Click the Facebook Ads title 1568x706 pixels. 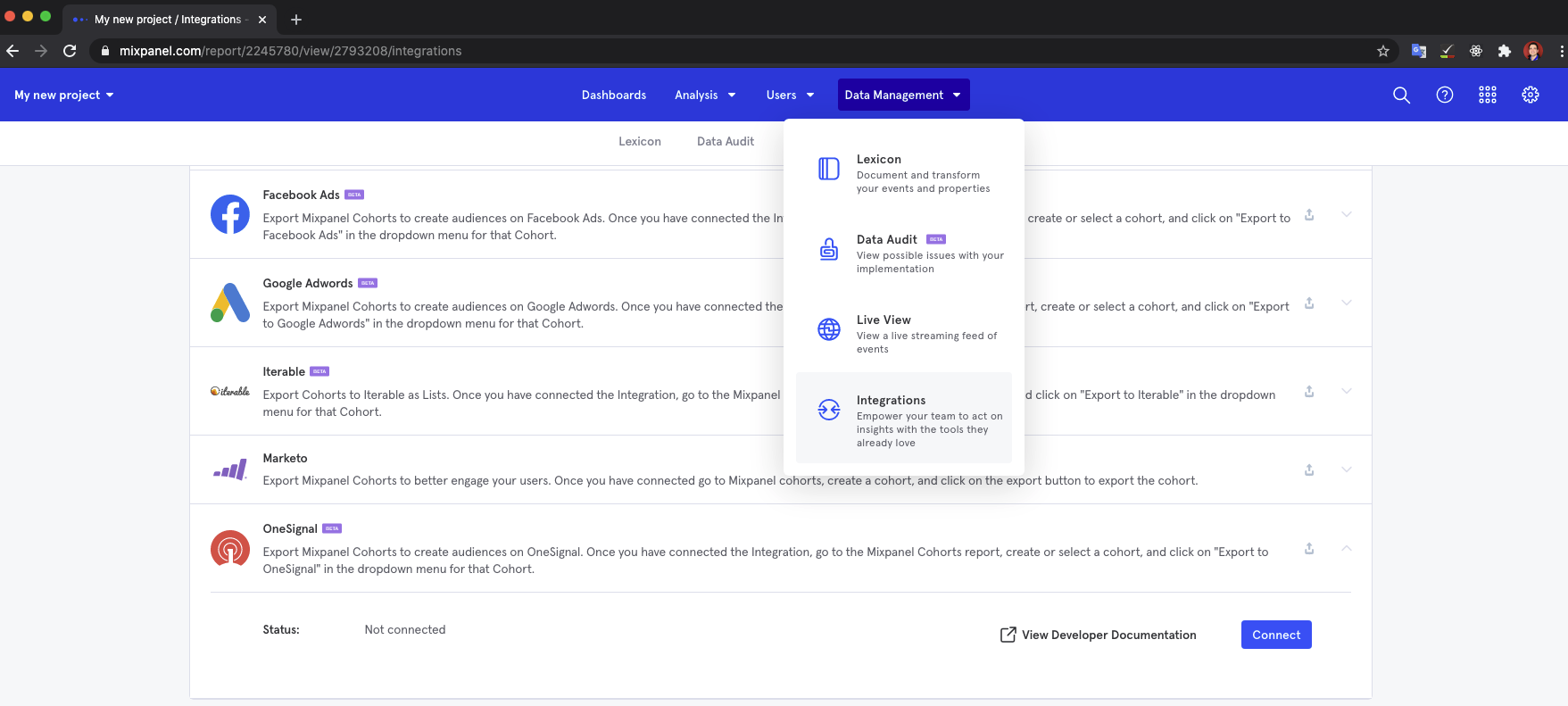(302, 195)
